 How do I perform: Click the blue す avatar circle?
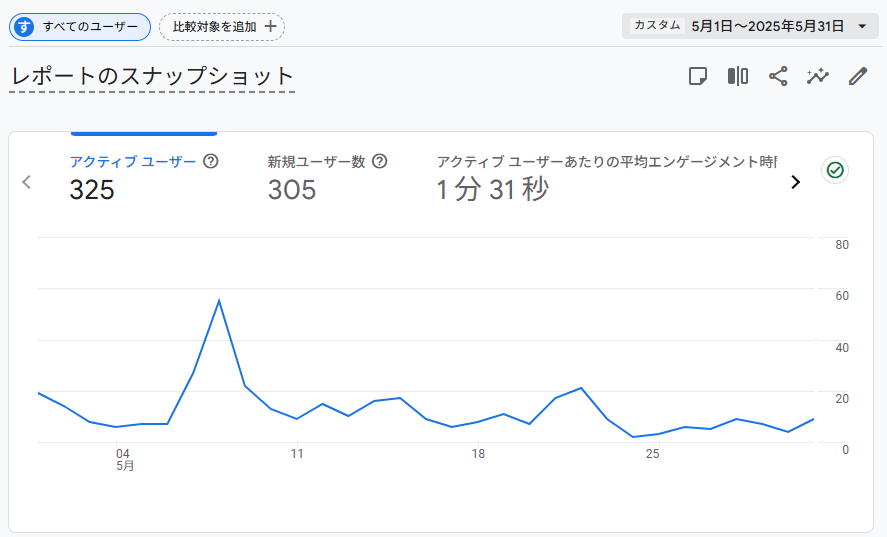pyautogui.click(x=24, y=27)
